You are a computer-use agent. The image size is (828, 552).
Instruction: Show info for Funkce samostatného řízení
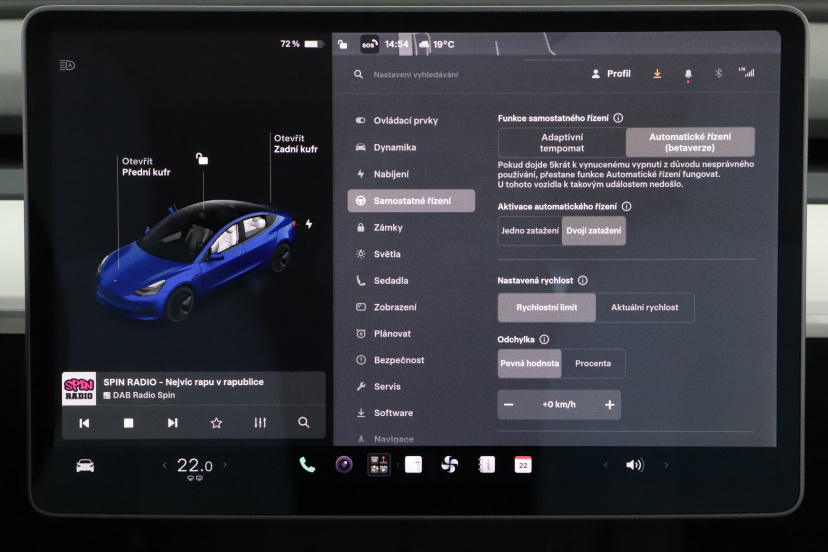(618, 118)
